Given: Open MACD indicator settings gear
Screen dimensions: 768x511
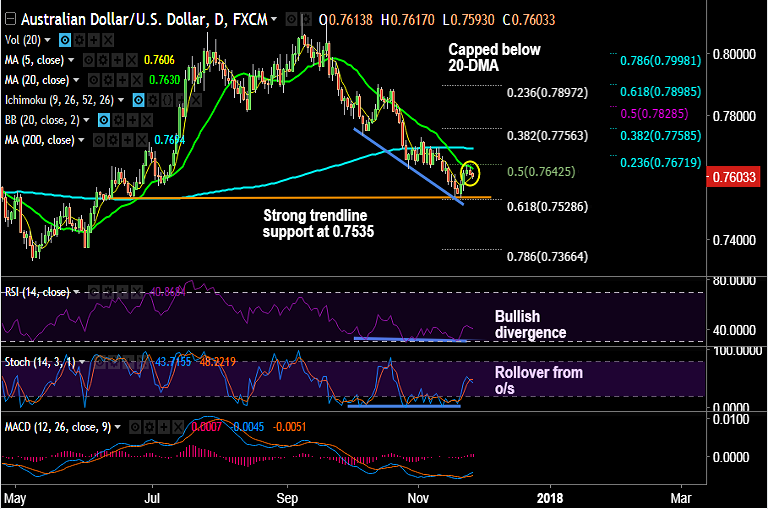Looking at the screenshot, I should [149, 427].
